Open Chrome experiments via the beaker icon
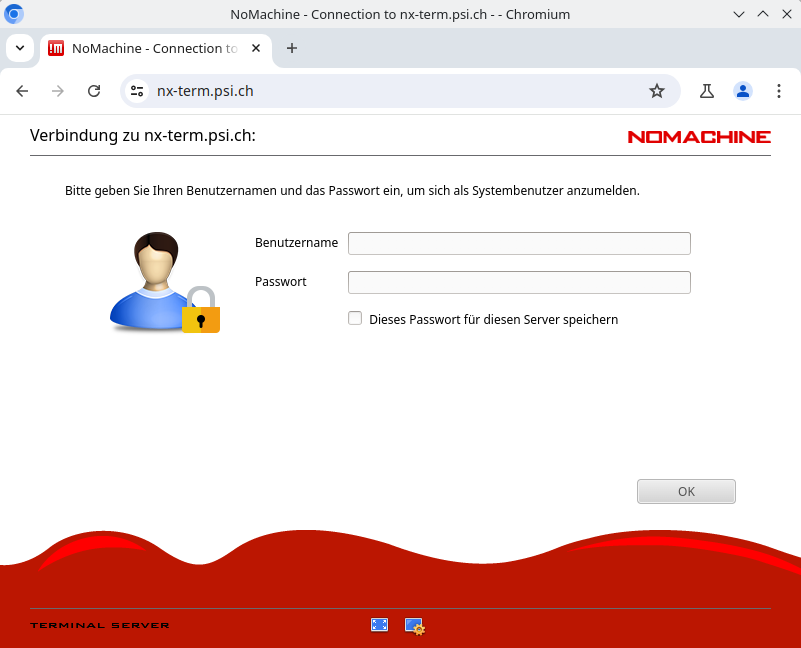The height and width of the screenshot is (648, 801). point(706,91)
